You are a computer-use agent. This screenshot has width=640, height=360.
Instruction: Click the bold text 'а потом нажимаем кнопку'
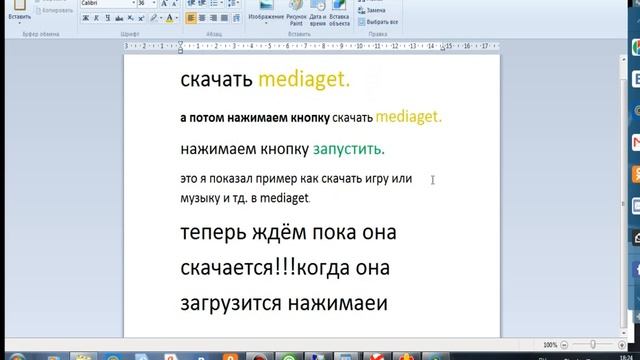255,118
